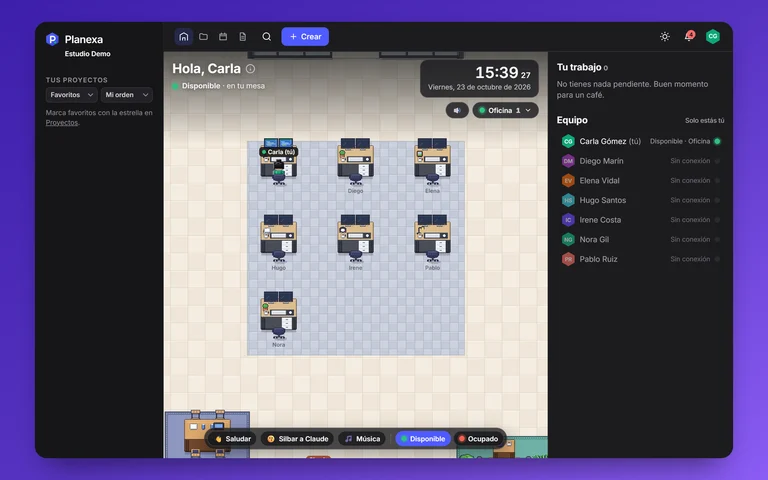Click Carla's green online status dot
768x480 pixels.
coord(717,141)
